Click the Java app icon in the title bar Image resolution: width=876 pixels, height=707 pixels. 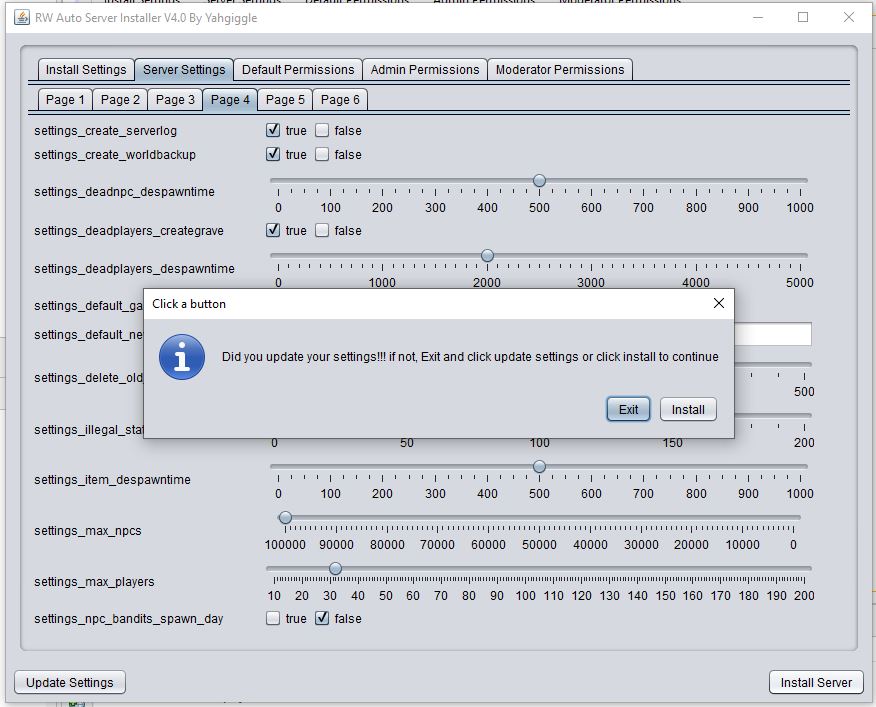[21, 17]
